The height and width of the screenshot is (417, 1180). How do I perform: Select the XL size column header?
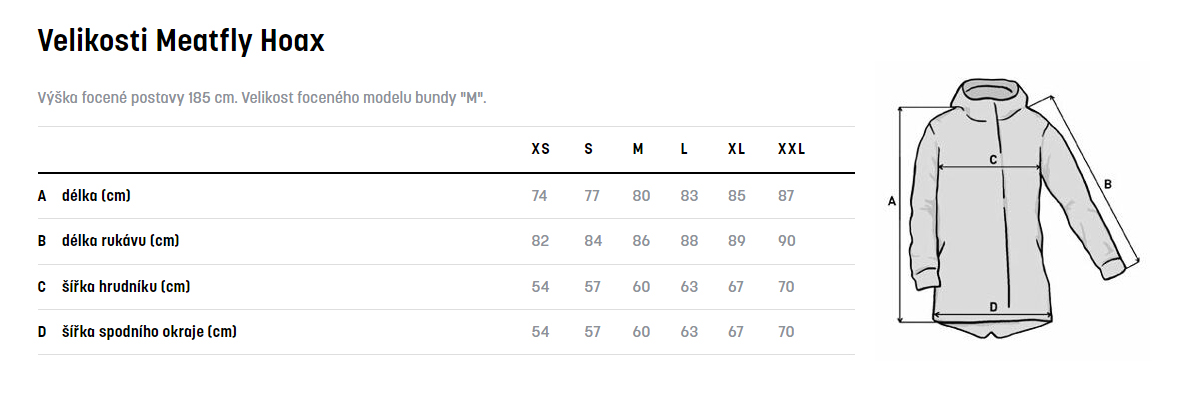[x=736, y=149]
